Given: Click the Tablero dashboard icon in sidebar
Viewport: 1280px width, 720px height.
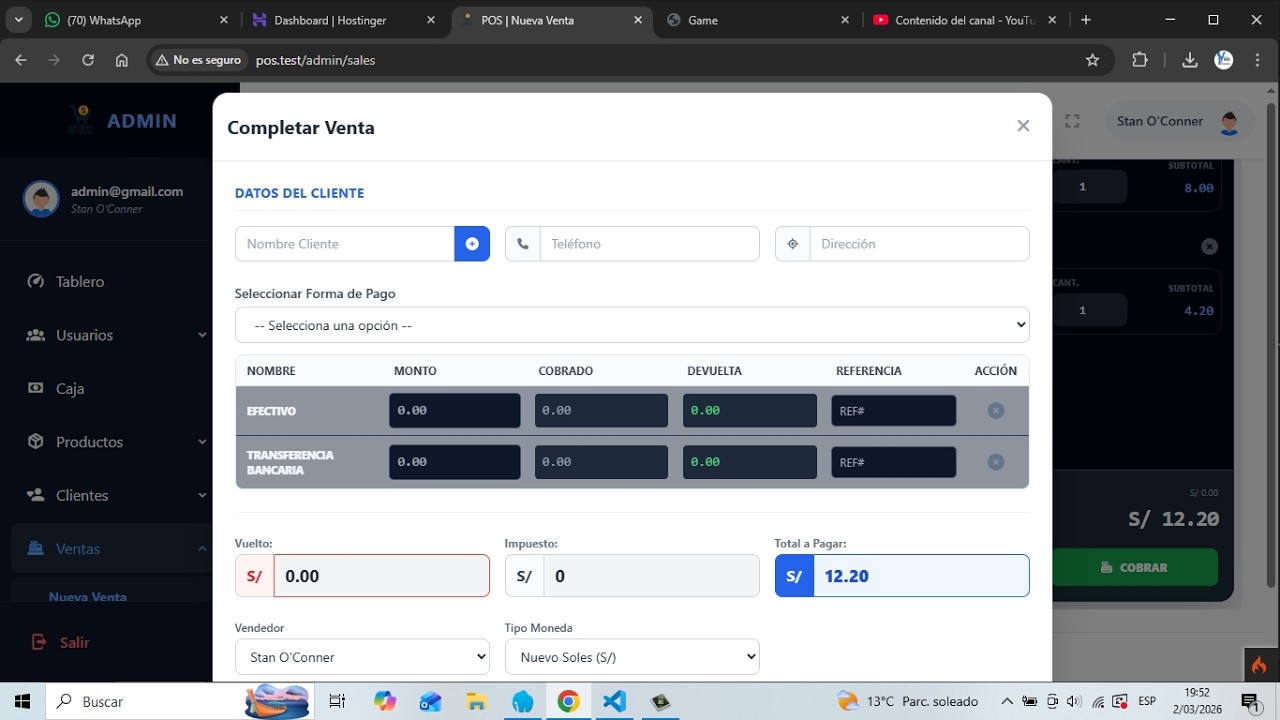Looking at the screenshot, I should pos(36,281).
